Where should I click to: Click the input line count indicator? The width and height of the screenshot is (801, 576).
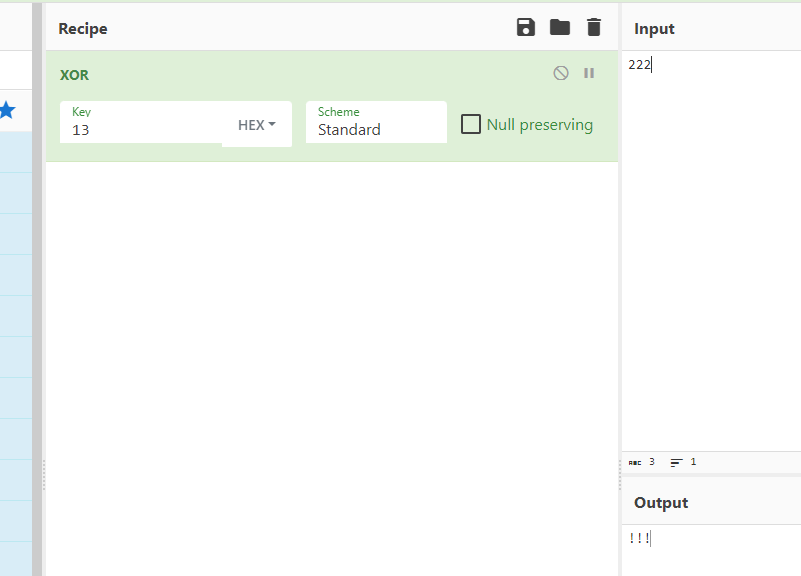683,462
